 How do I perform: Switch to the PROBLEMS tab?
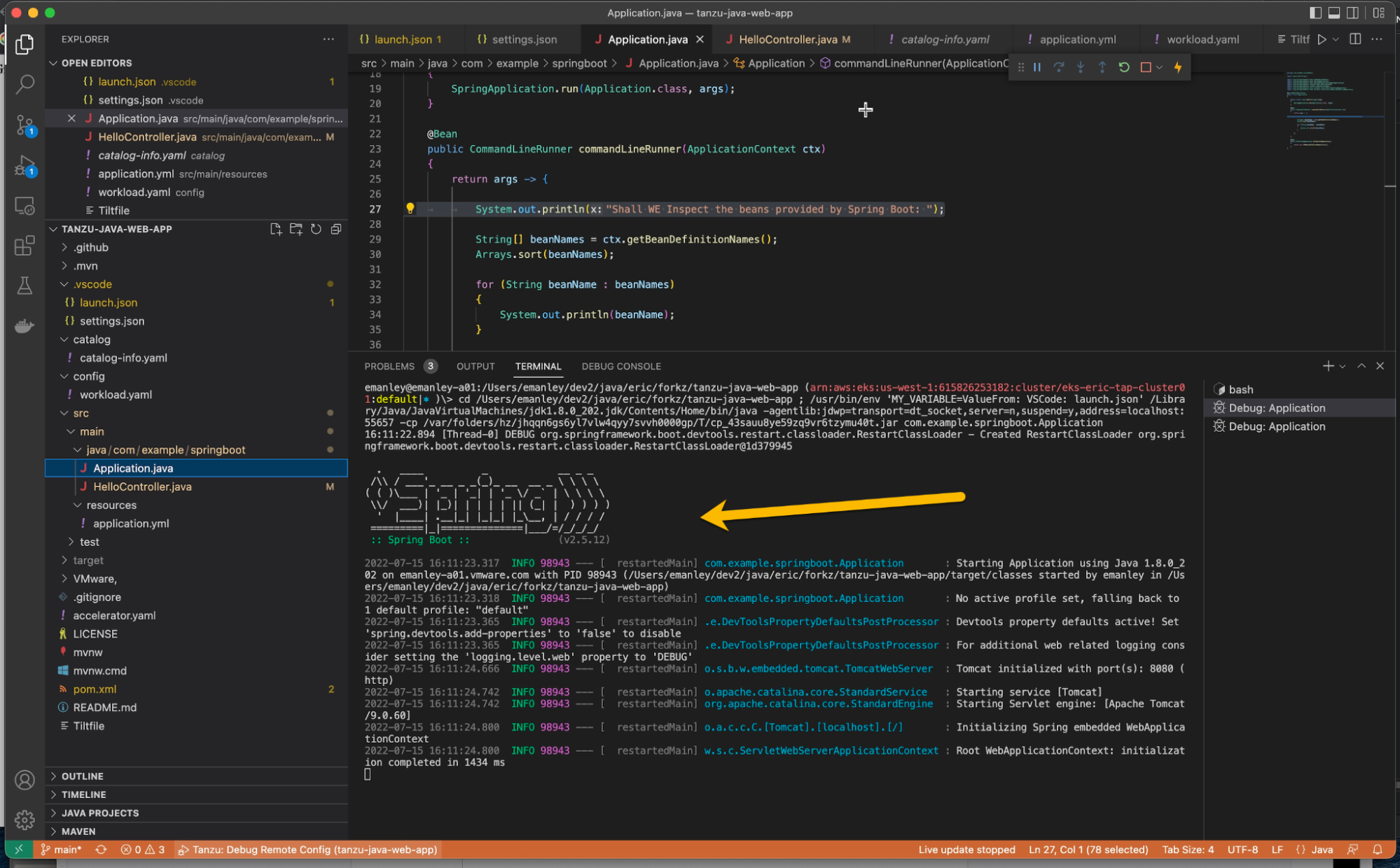(x=389, y=365)
